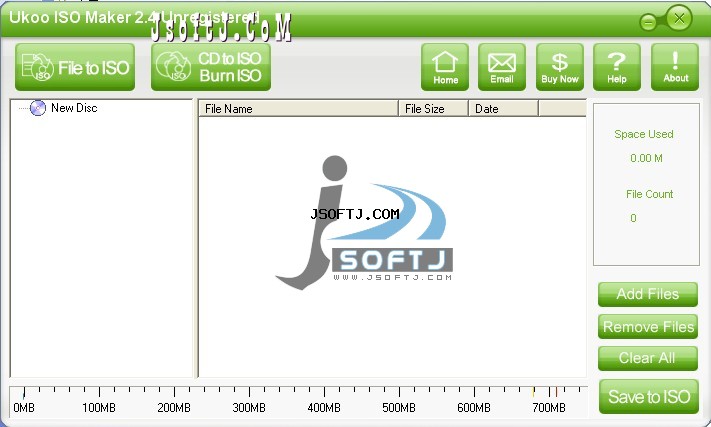
Task: Click the File Count label
Action: pyautogui.click(x=649, y=194)
